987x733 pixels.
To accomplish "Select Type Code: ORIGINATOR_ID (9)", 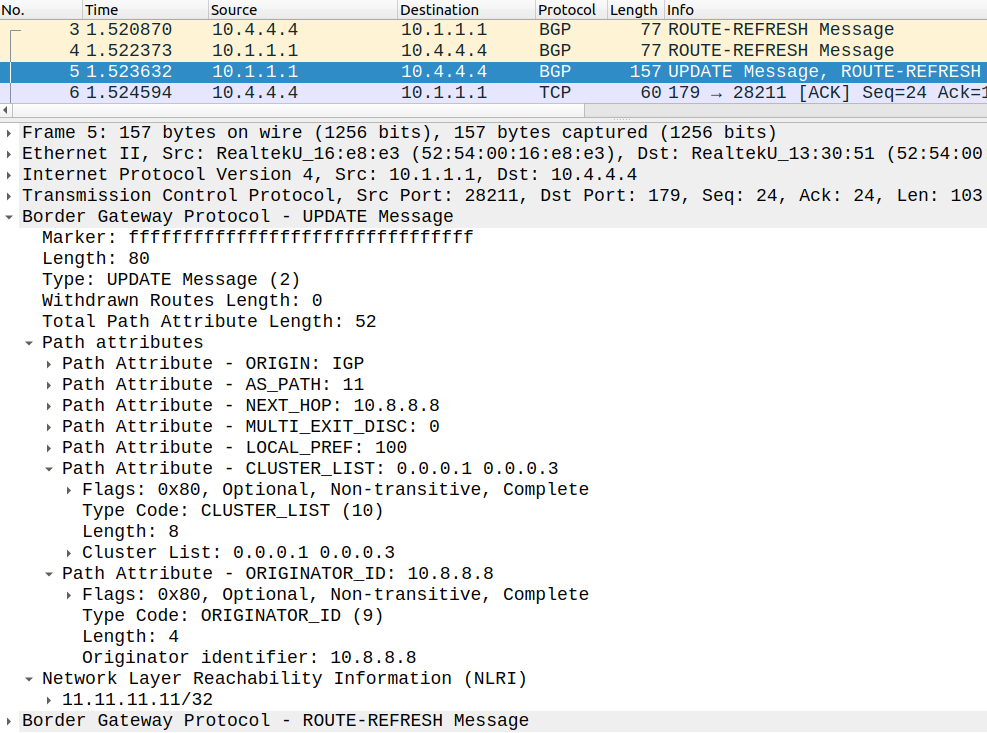I will 232,616.
